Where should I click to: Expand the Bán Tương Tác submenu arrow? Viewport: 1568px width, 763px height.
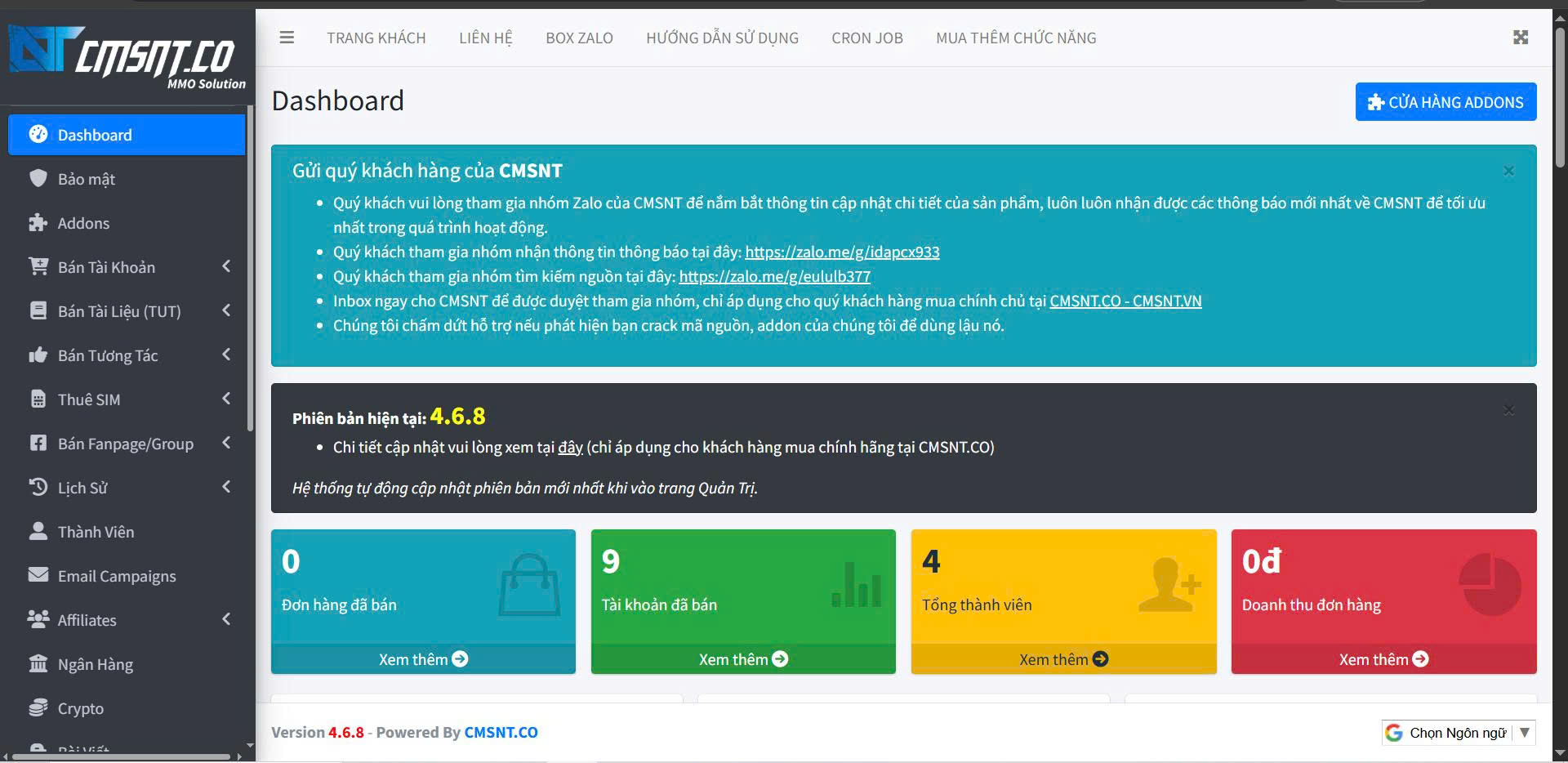click(226, 355)
